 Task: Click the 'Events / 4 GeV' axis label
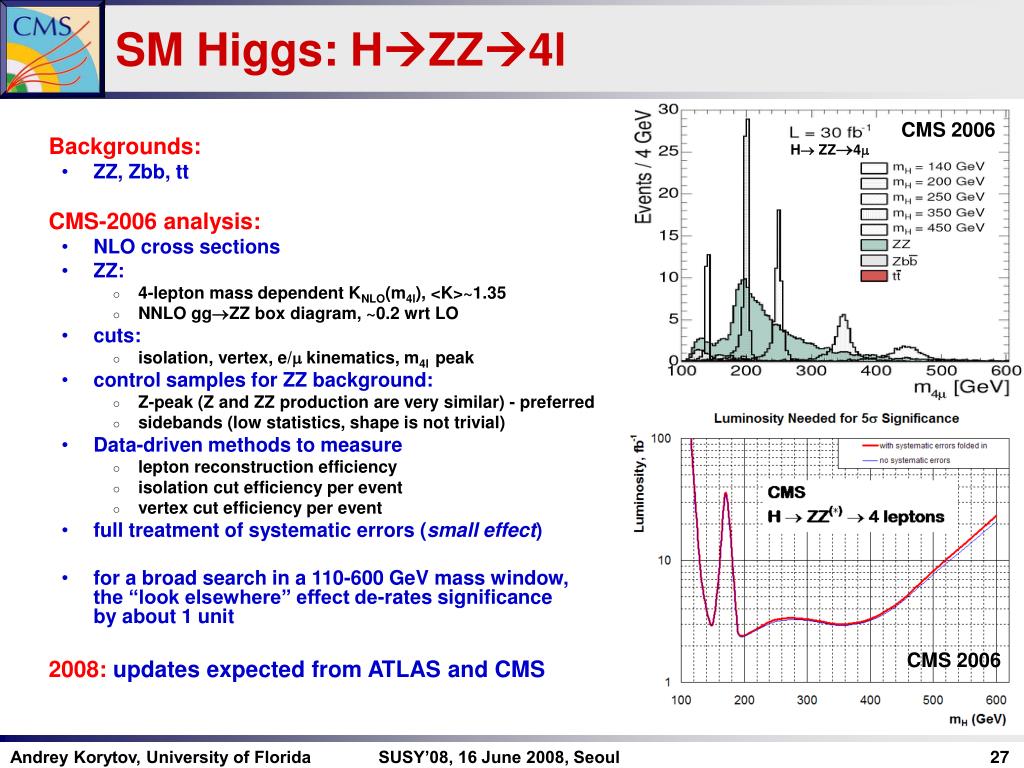644,167
